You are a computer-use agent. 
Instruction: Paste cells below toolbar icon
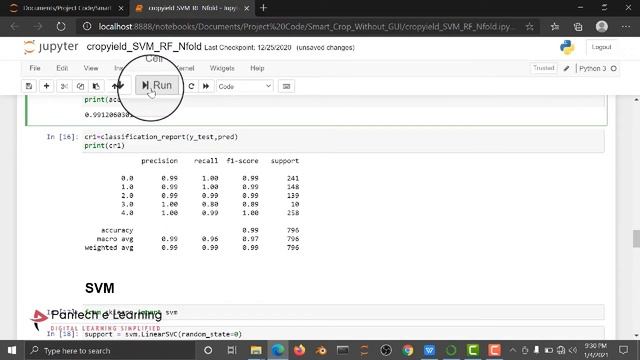point(96,86)
